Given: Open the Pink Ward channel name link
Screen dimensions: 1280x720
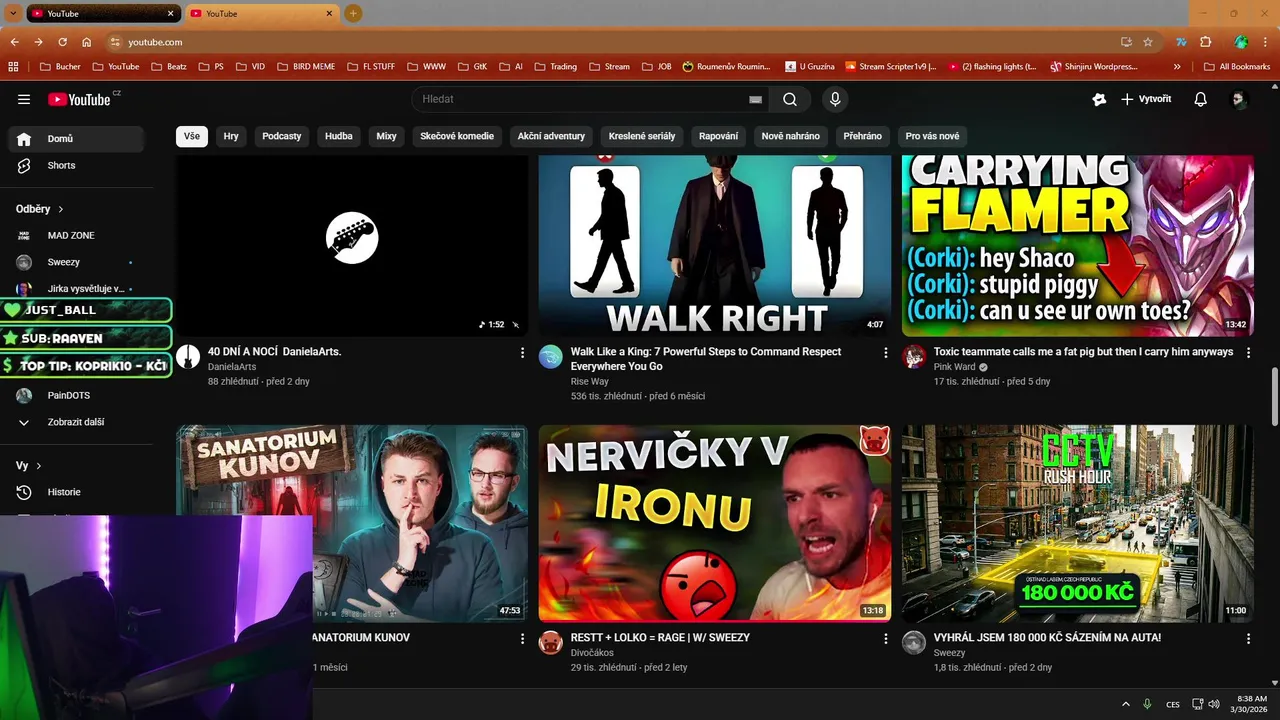Looking at the screenshot, I should [955, 367].
